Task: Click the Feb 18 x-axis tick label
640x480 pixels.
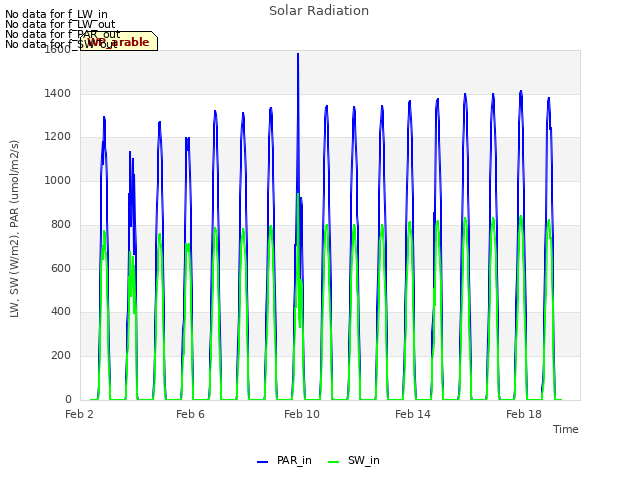Action: [524, 414]
